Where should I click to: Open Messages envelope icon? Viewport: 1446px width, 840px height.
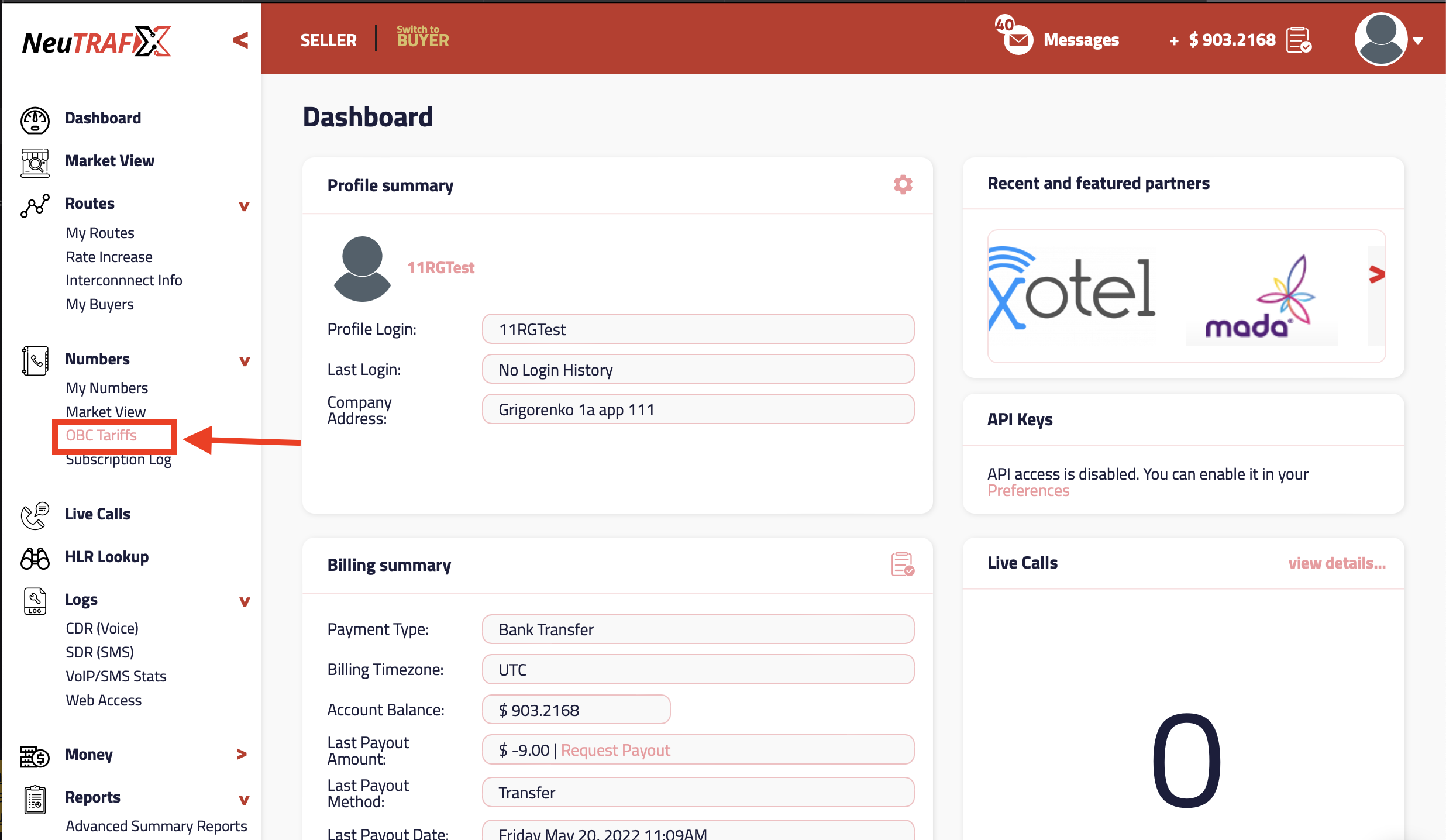(x=1018, y=40)
